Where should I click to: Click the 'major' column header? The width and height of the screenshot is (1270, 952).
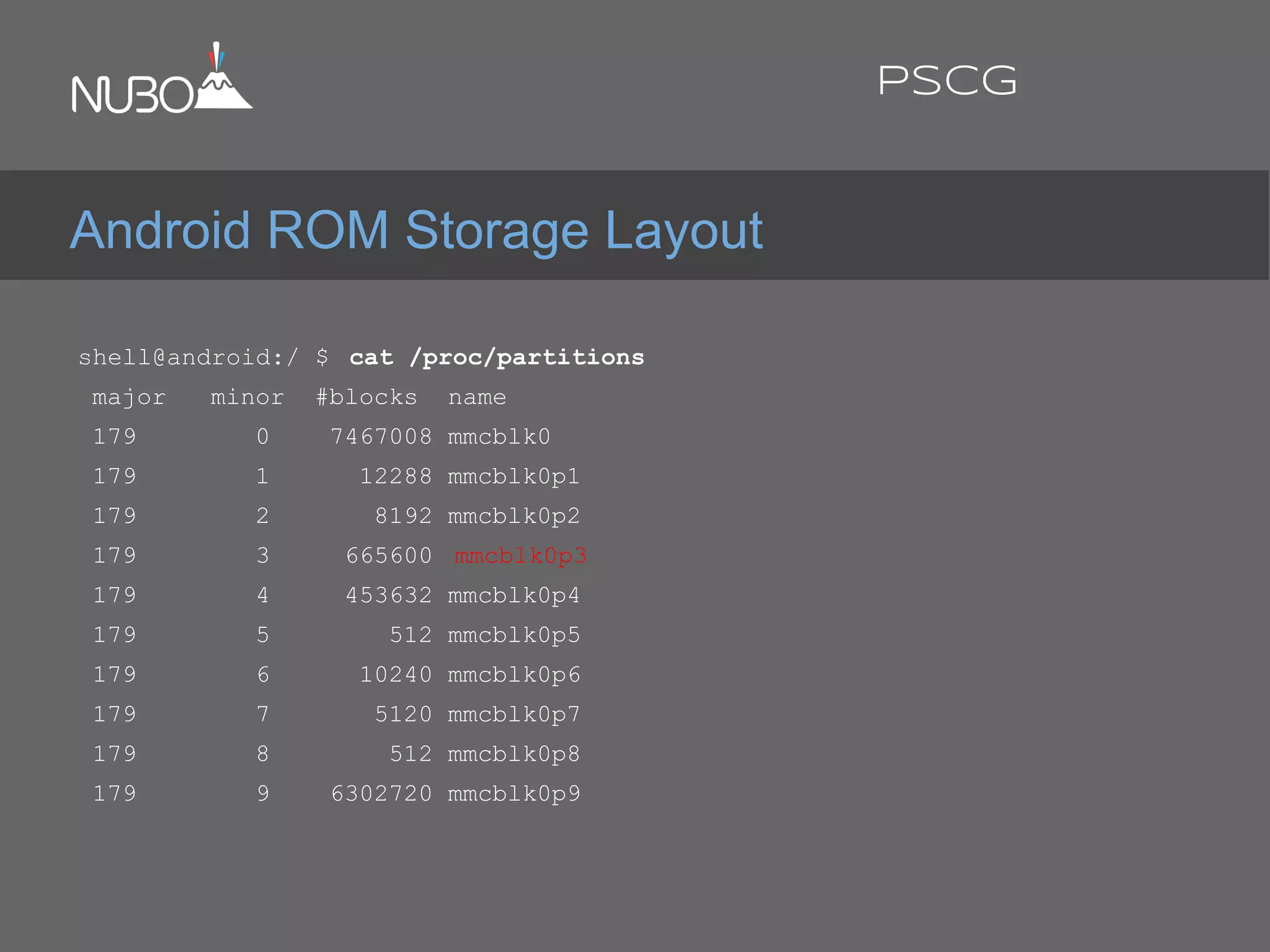[129, 397]
